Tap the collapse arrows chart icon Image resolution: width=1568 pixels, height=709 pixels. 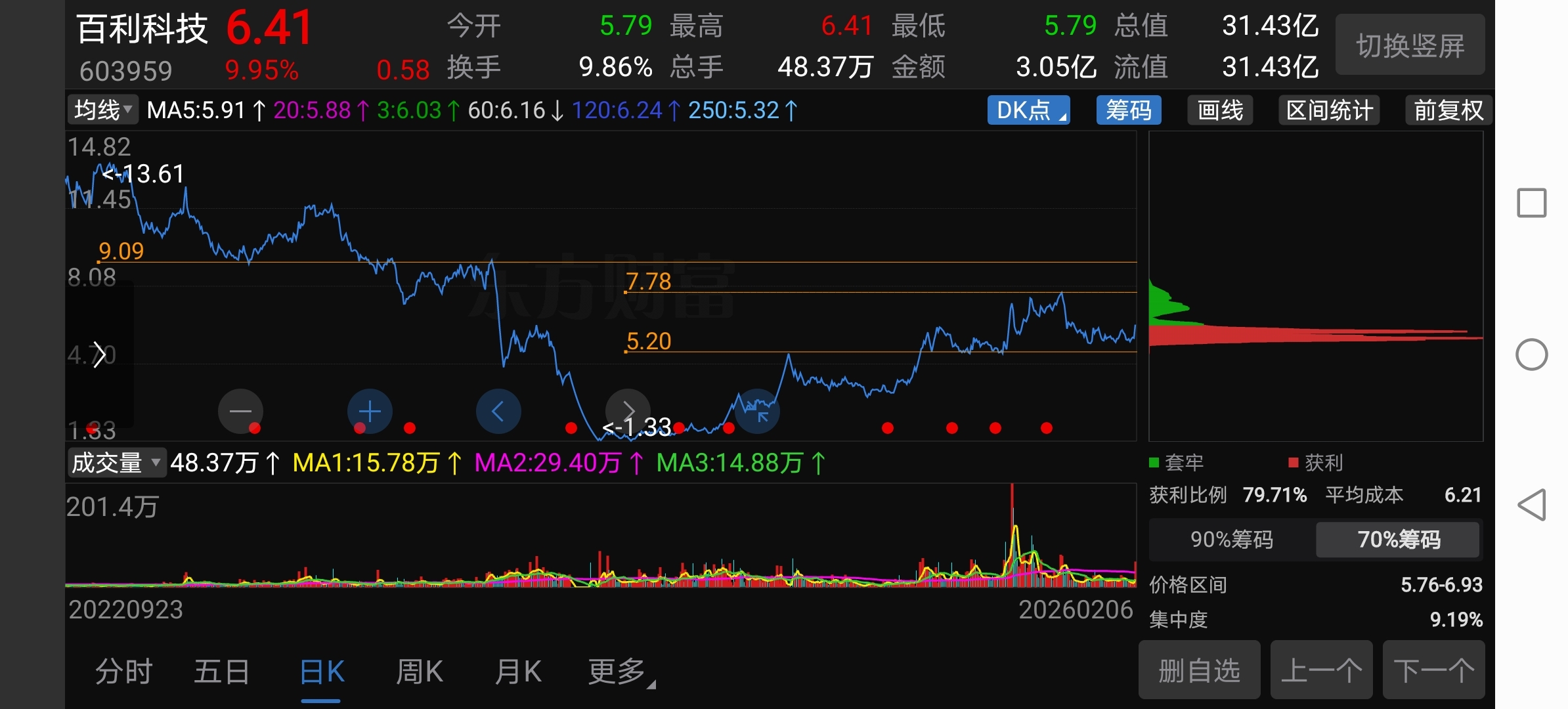pos(758,411)
